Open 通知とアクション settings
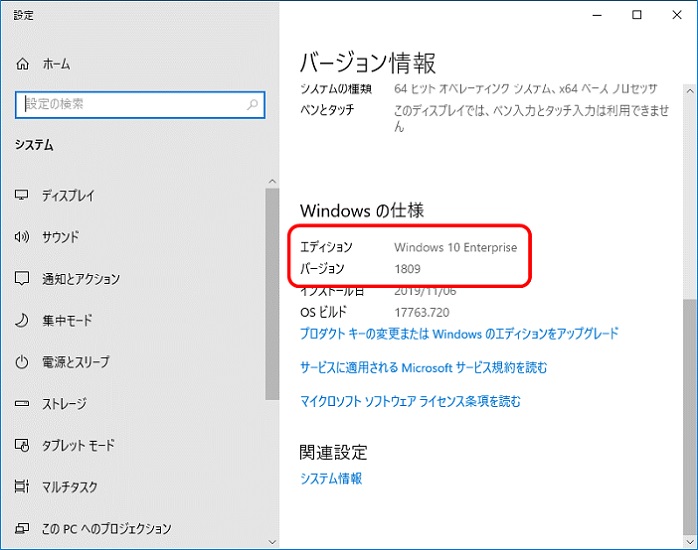The width and height of the screenshot is (698, 550). pos(81,279)
